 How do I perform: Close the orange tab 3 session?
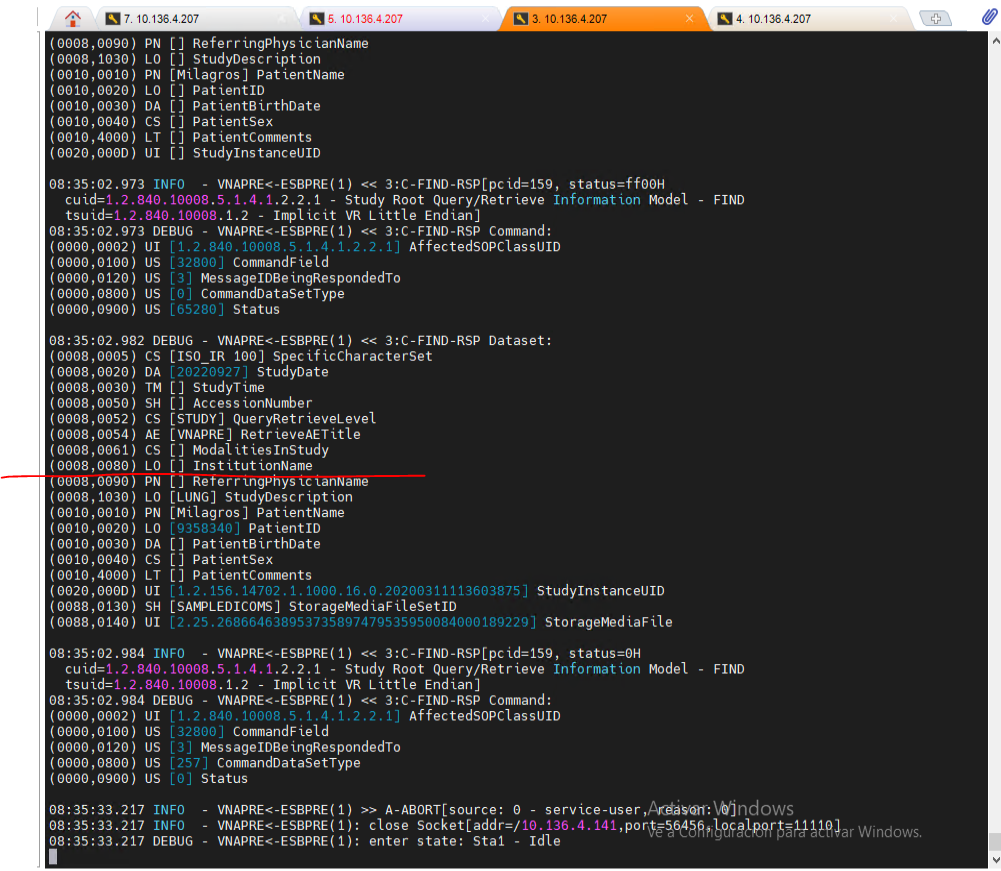click(690, 19)
